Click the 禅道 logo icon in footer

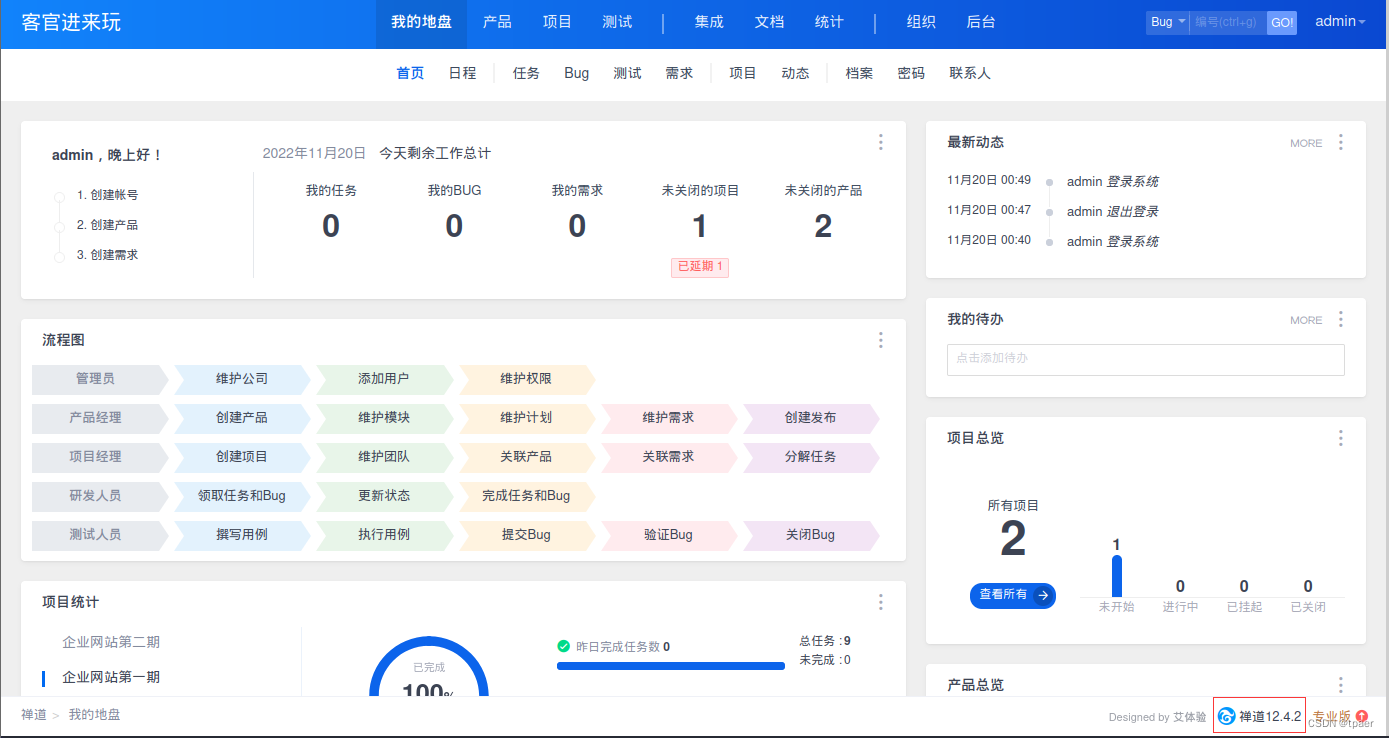click(x=1227, y=716)
